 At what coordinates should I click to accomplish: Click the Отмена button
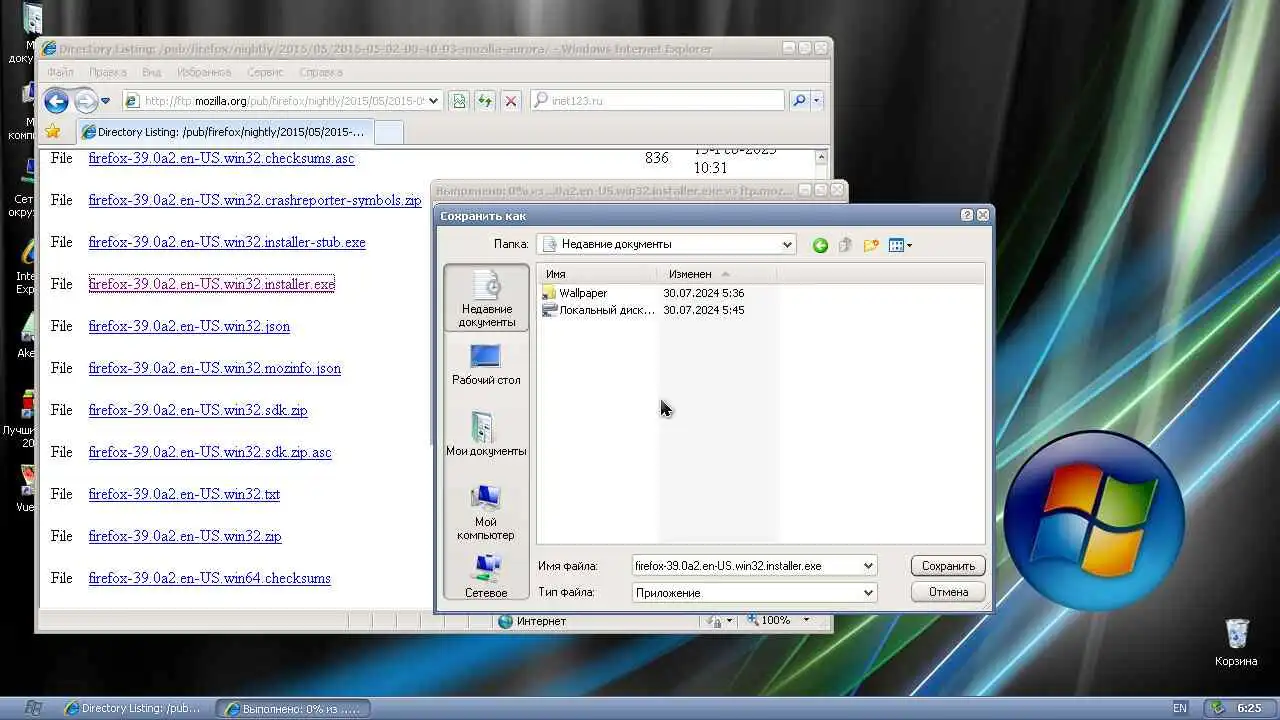pos(948,592)
